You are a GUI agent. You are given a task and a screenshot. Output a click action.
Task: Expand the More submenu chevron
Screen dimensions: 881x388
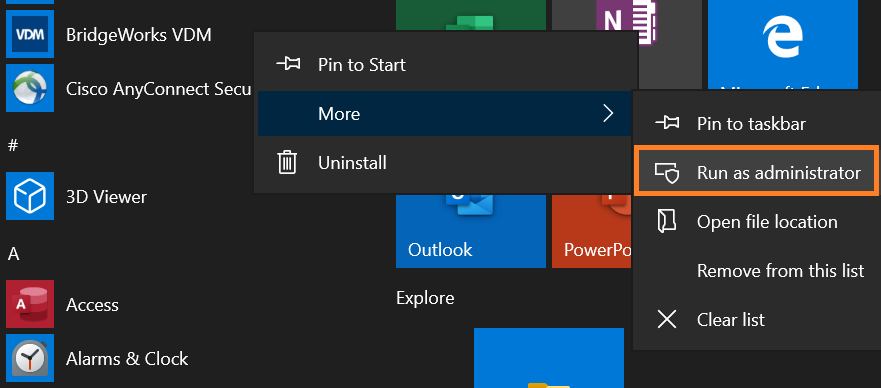[x=608, y=113]
